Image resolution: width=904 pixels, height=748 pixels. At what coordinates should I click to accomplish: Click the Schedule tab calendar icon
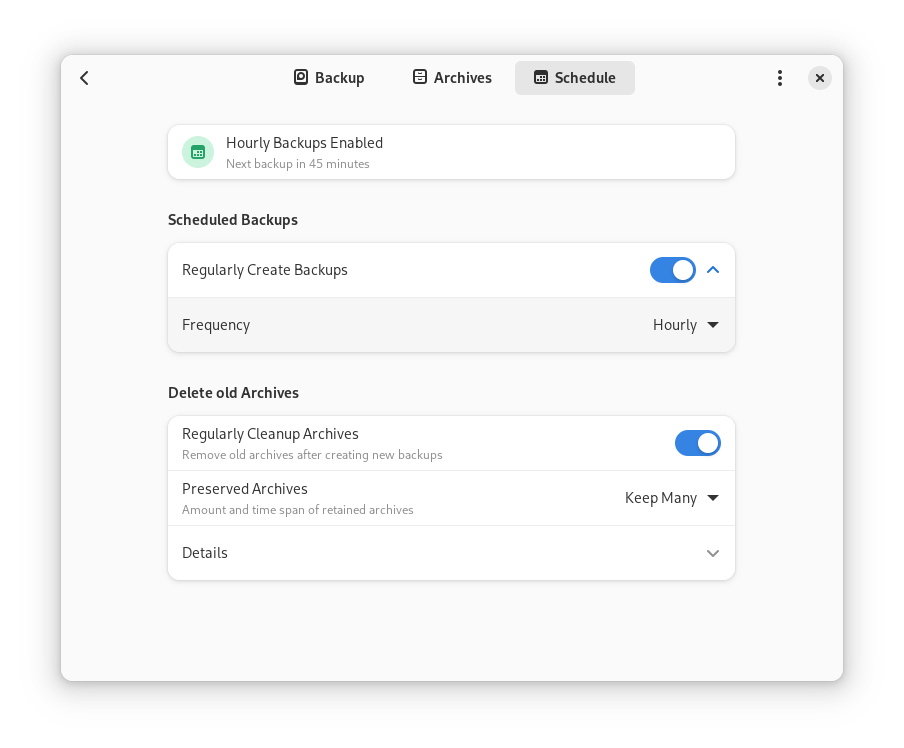540,77
